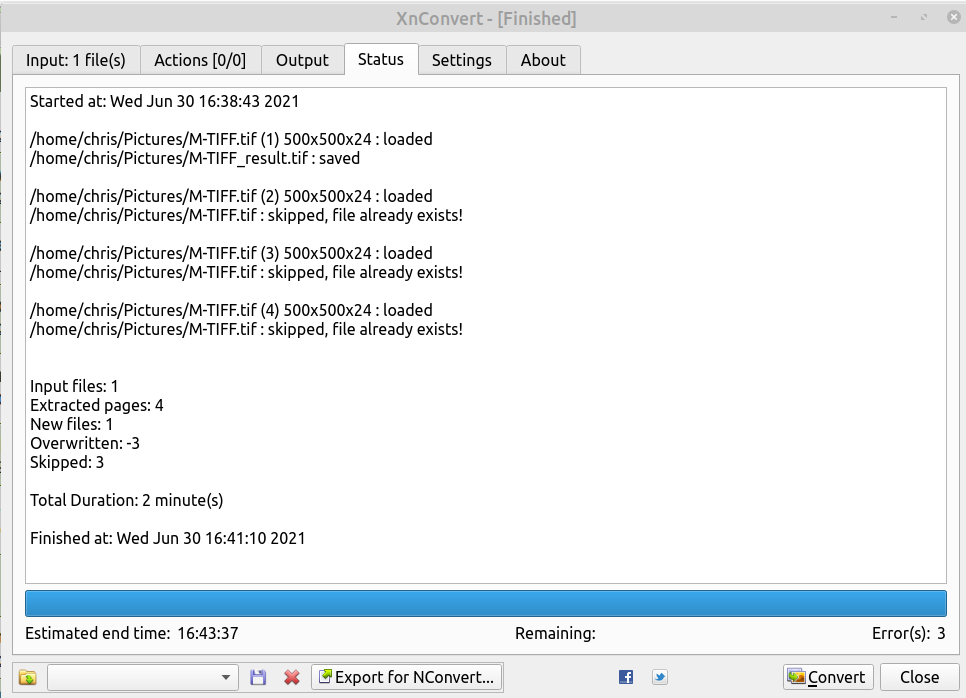The image size is (966, 698).
Task: Click the 'M-TIFF.tif (2) 500x500x24 : loaded' line
Action: [231, 197]
